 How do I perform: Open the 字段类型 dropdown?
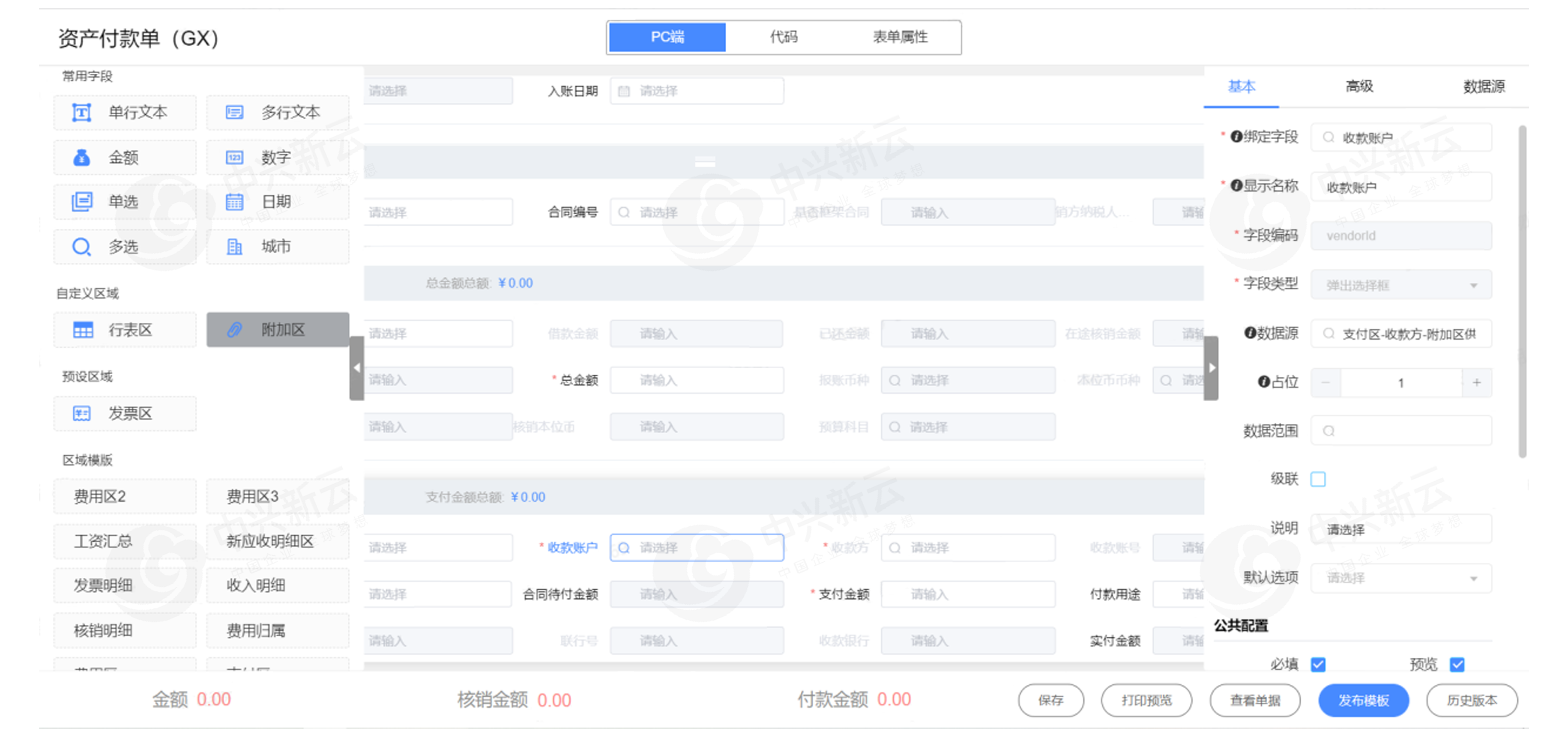coord(1400,285)
